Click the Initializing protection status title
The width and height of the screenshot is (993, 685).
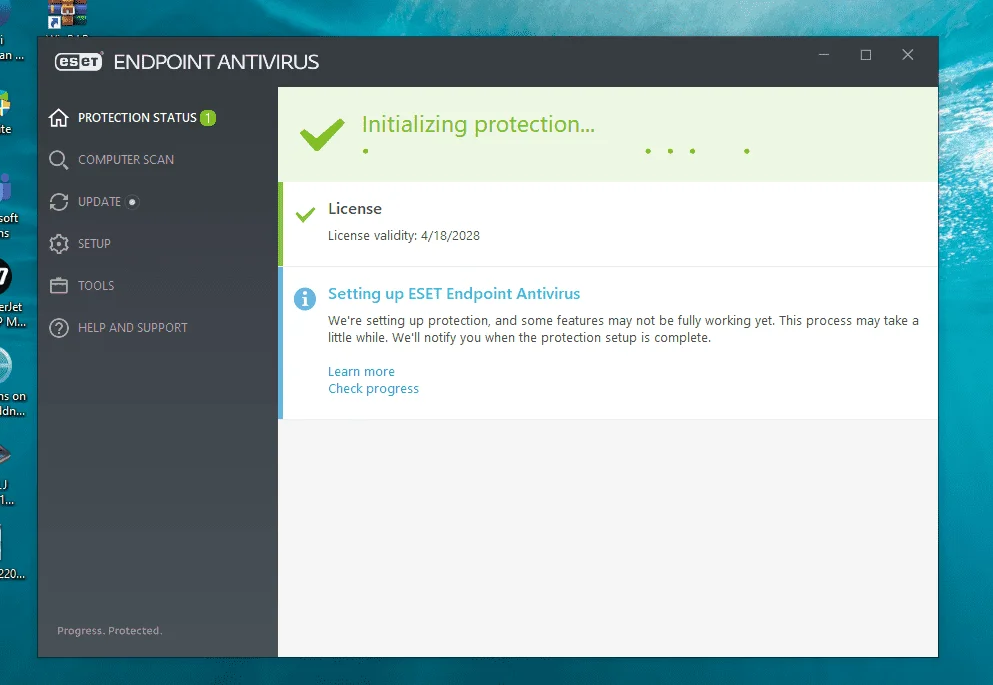[478, 124]
